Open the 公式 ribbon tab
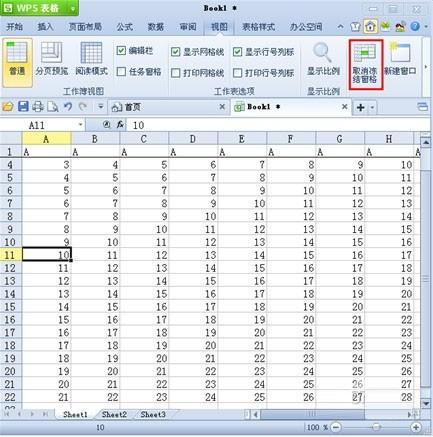Screen dimensions: 433x437 (125, 27)
